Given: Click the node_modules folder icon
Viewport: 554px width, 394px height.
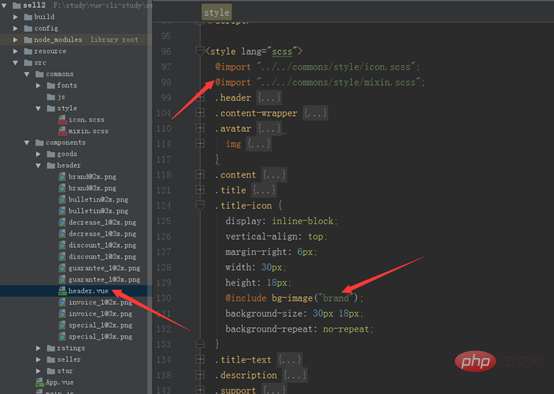Looking at the screenshot, I should pyautogui.click(x=28, y=40).
